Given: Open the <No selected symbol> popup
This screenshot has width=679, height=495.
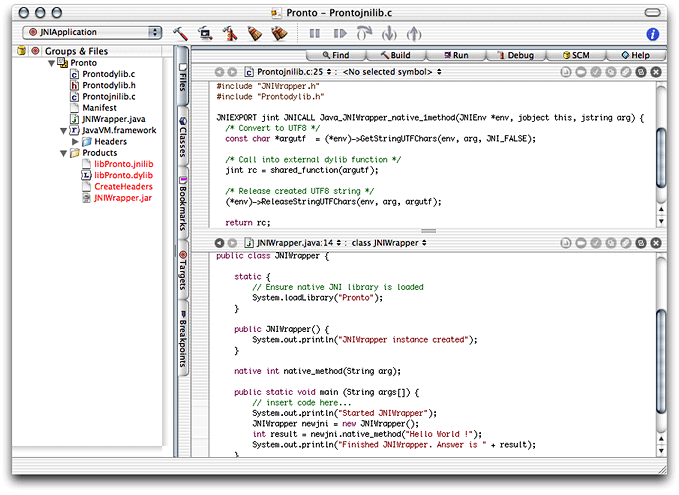Looking at the screenshot, I should click(x=392, y=72).
